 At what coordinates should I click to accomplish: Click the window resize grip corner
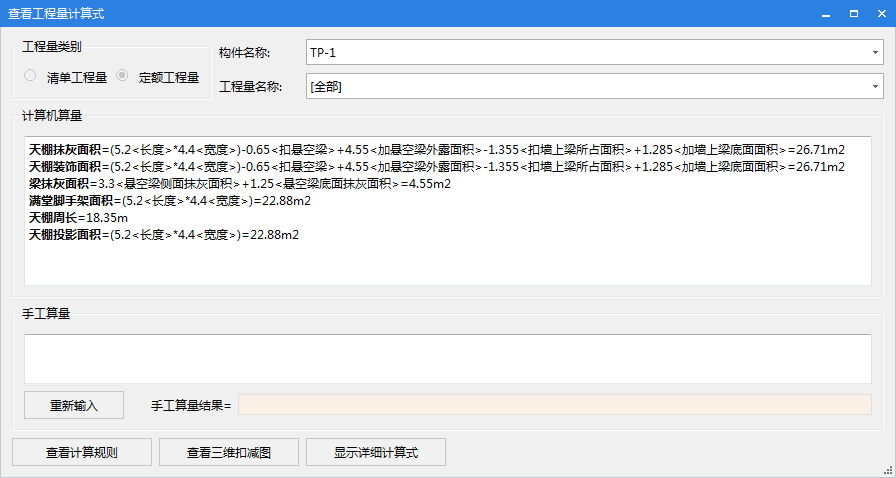[889, 471]
